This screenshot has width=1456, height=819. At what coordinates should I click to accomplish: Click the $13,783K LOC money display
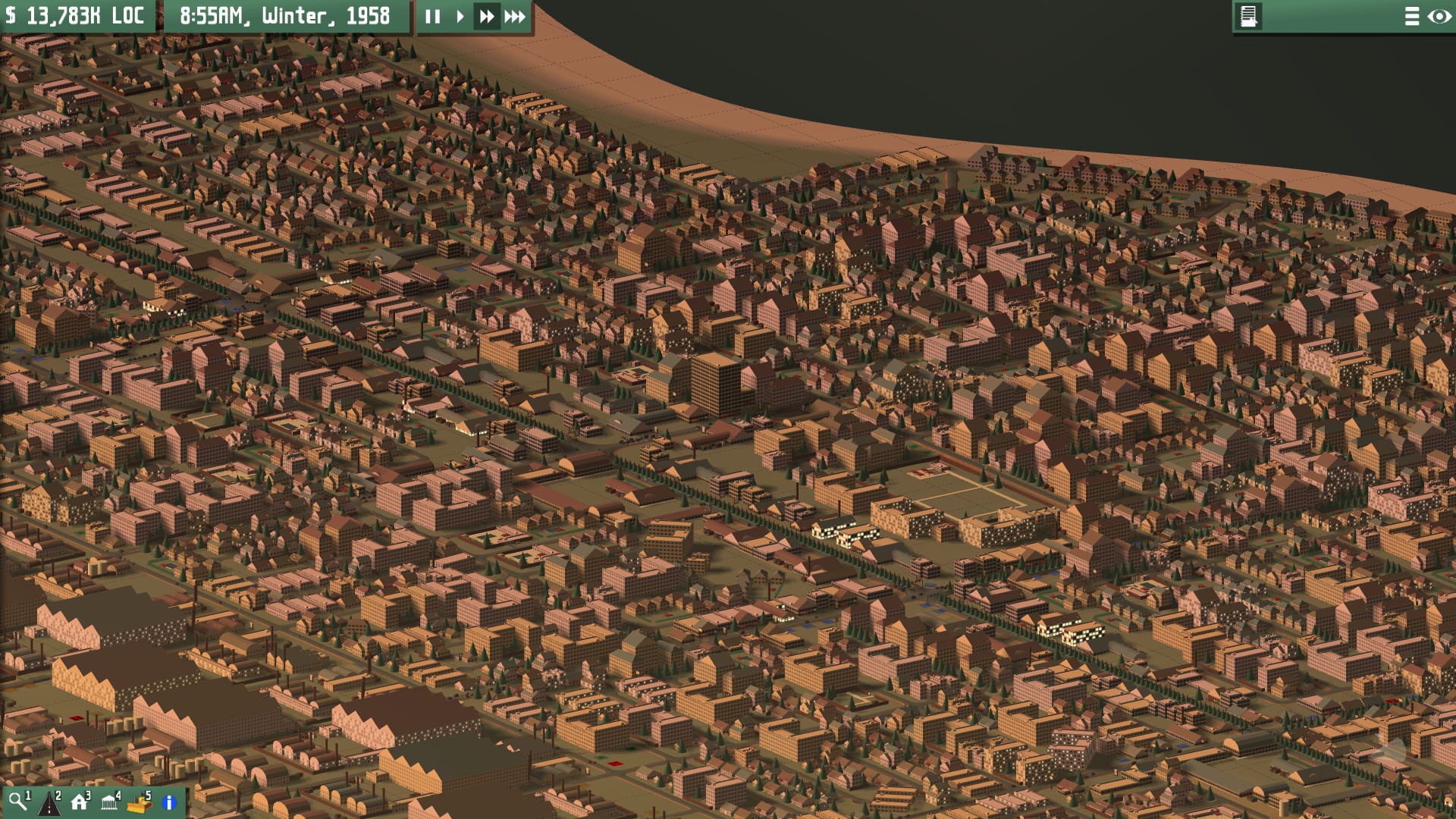[76, 14]
